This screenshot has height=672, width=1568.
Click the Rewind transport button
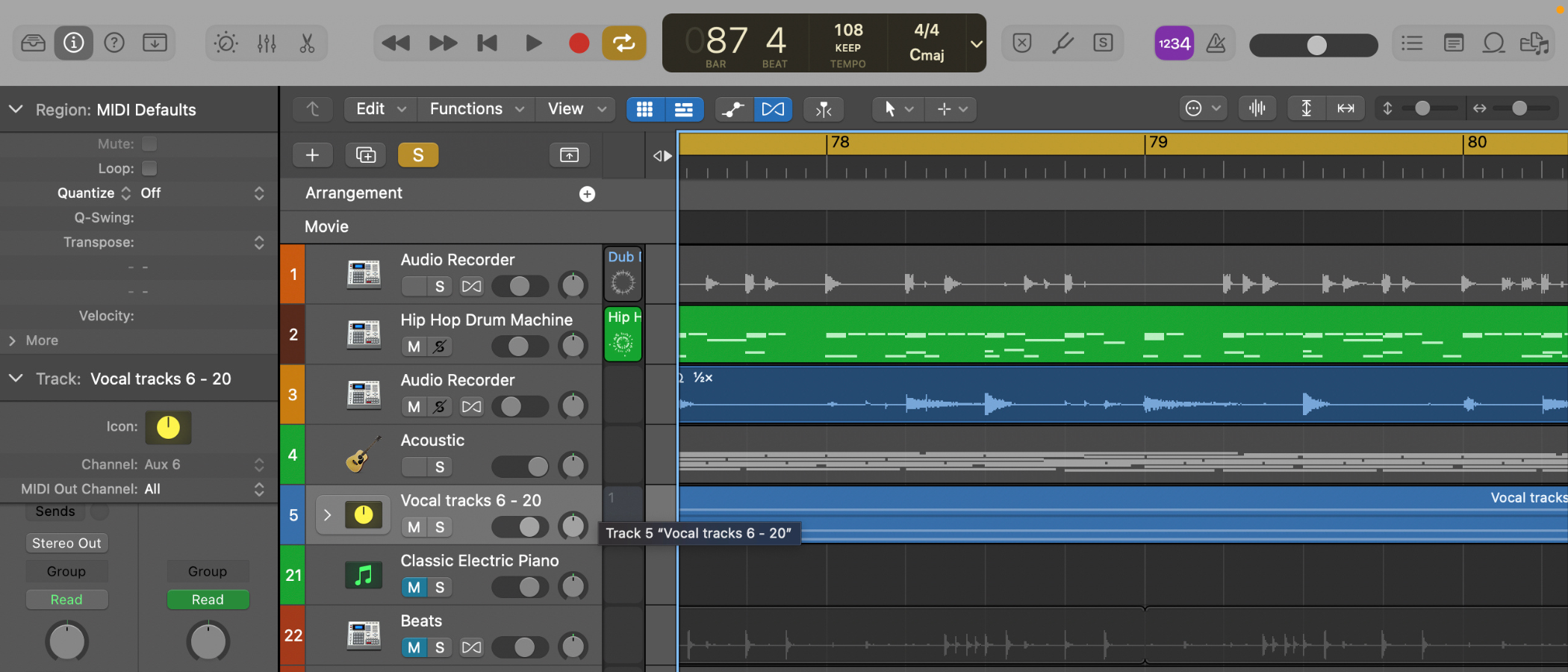396,43
